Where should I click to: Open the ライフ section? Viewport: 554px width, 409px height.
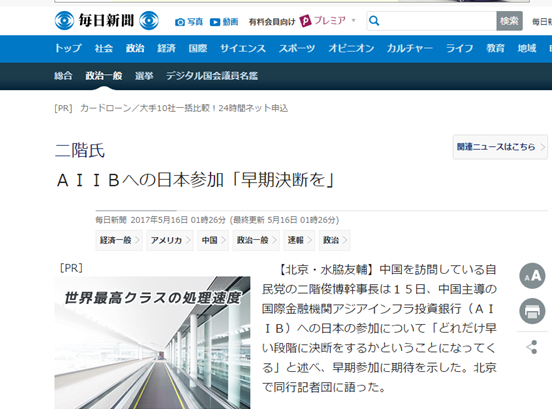click(x=459, y=48)
